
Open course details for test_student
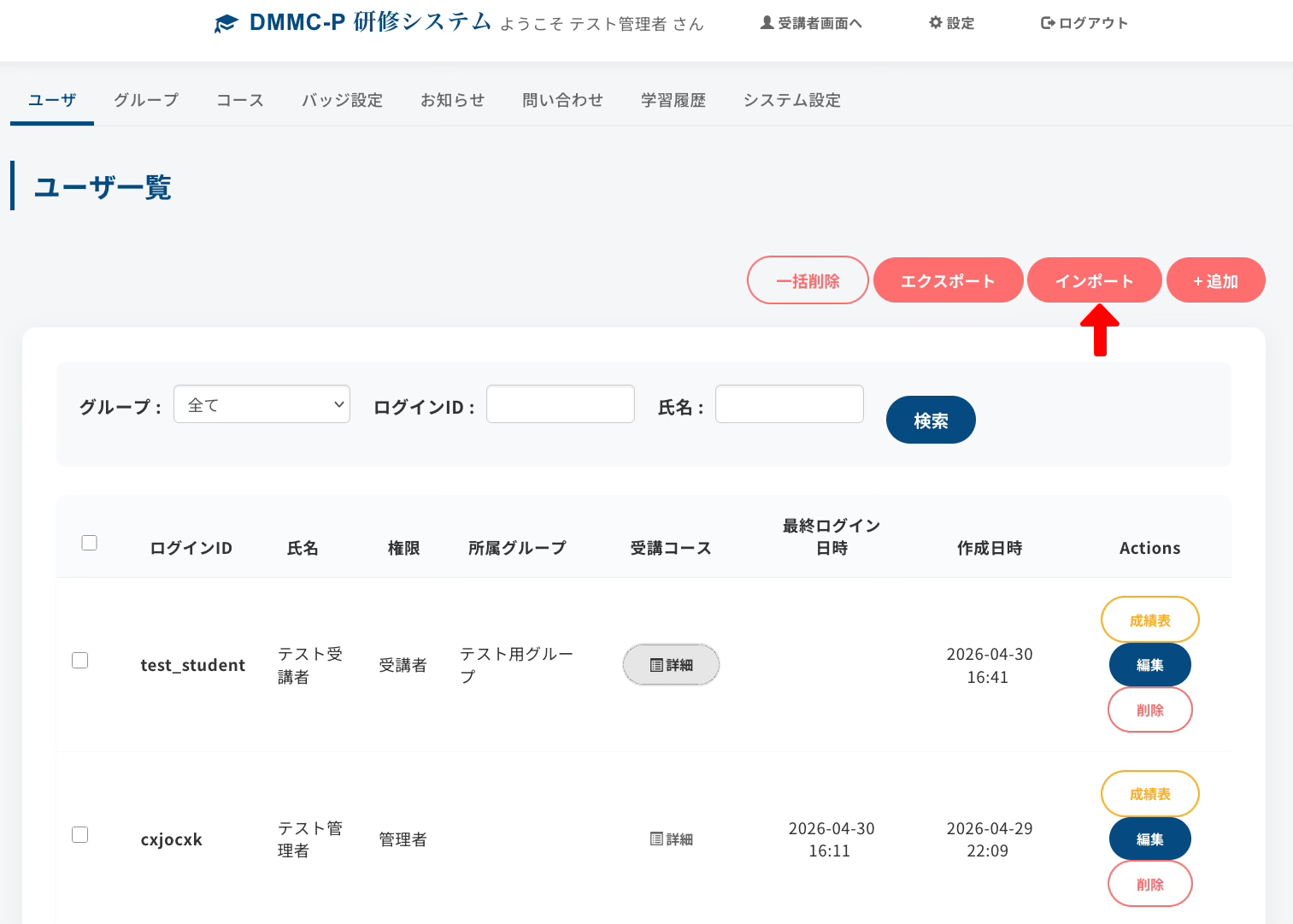coord(671,665)
